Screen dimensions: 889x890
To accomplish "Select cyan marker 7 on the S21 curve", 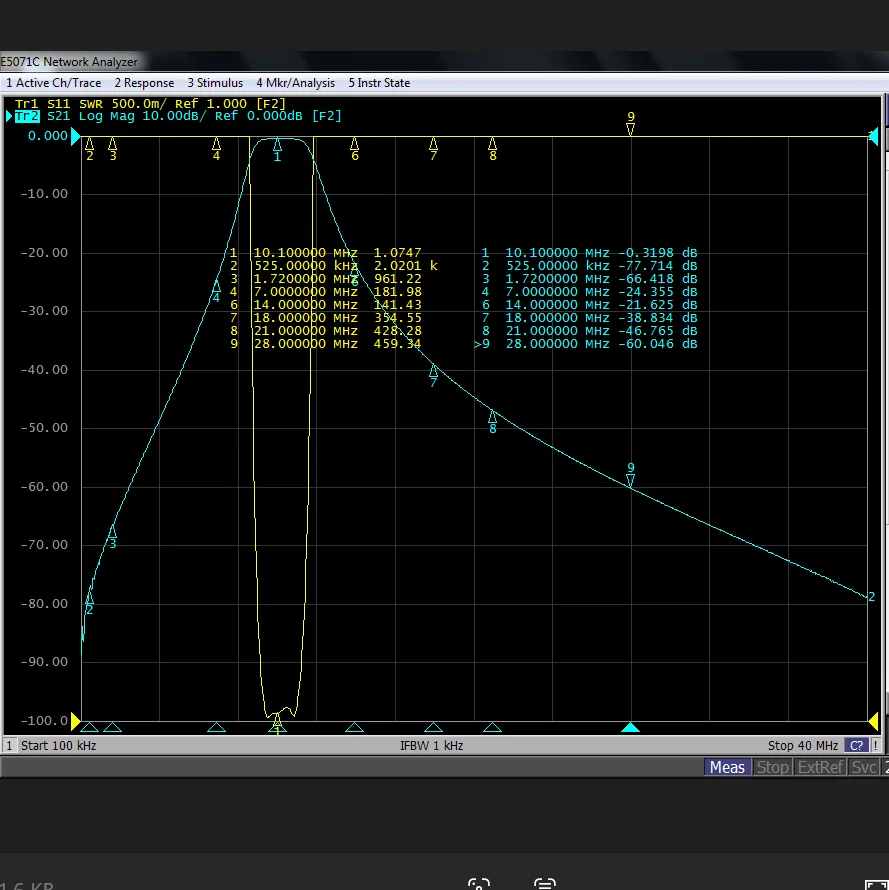I will click(434, 376).
